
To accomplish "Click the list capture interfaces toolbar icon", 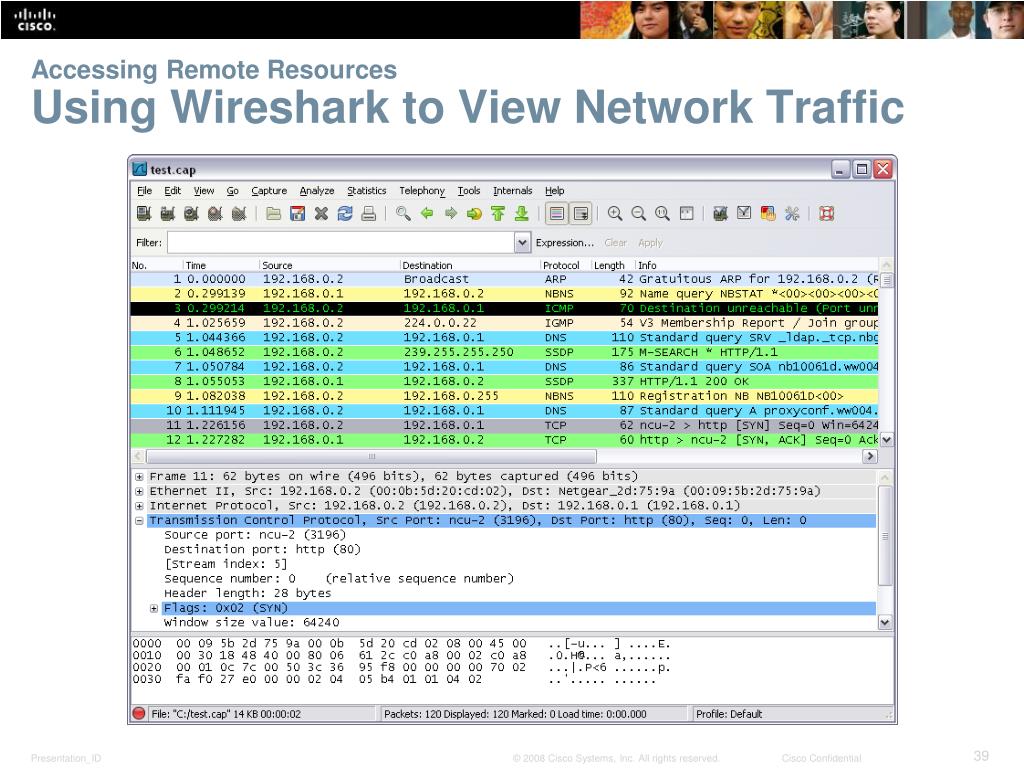I will click(144, 214).
